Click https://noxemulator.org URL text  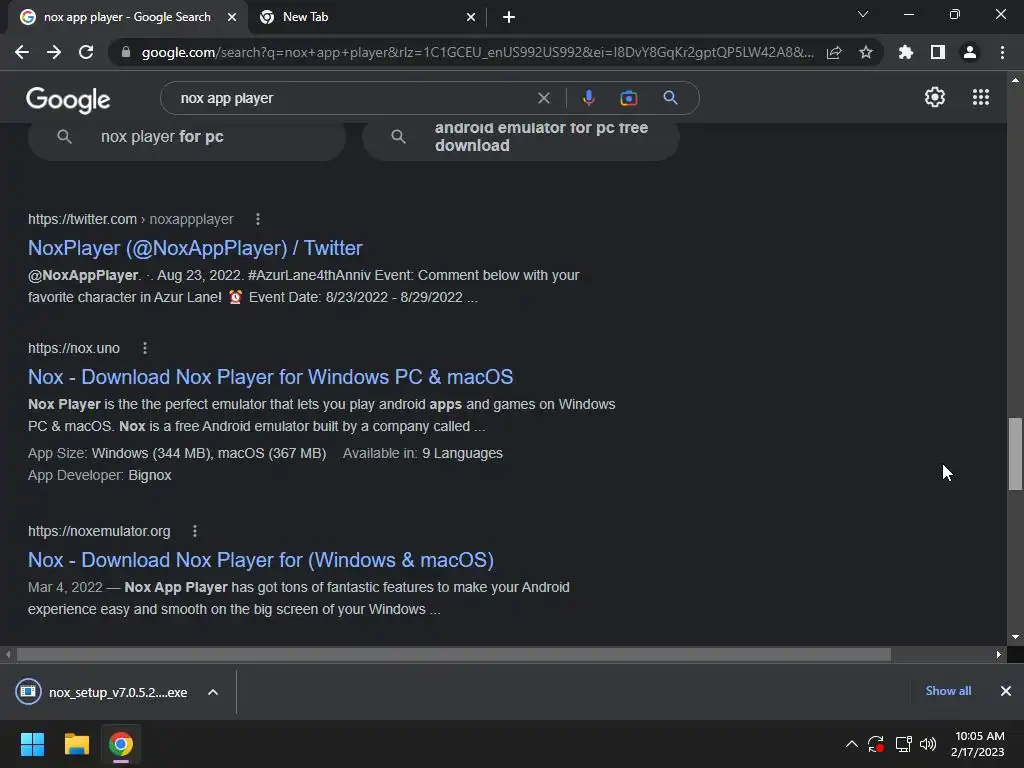(99, 531)
